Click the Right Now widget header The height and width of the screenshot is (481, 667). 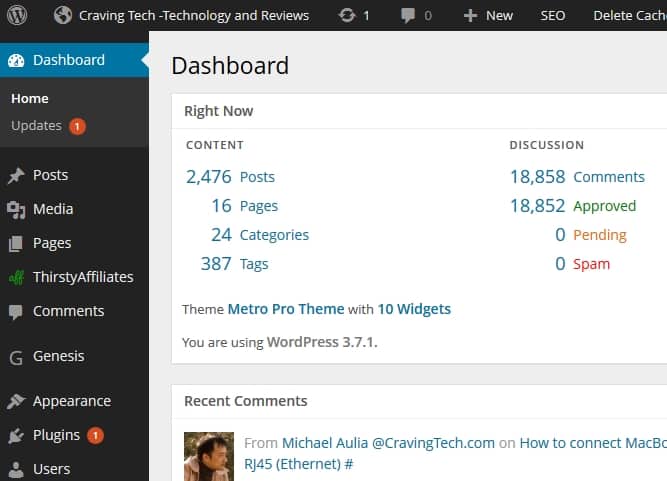click(419, 111)
